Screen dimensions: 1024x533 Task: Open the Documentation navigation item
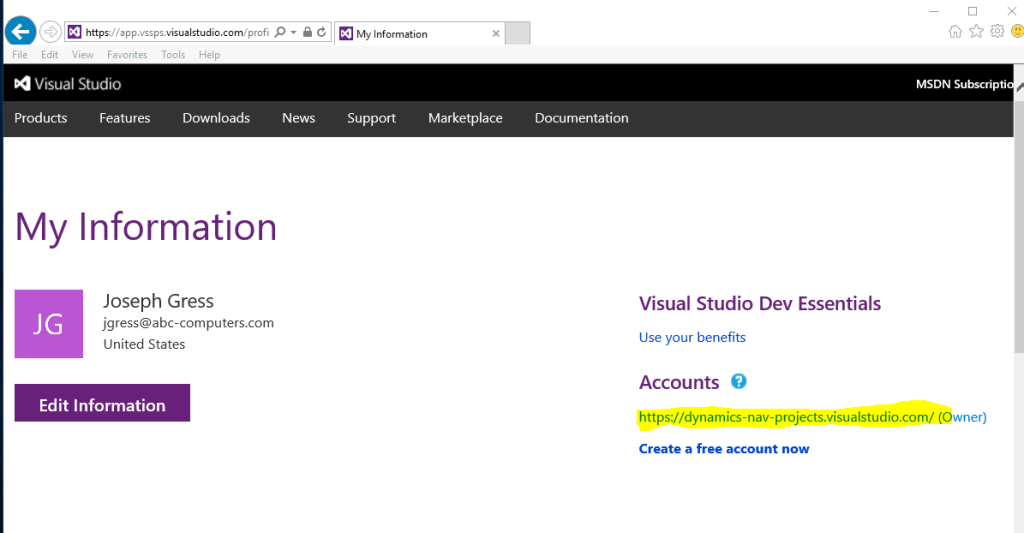(x=582, y=118)
